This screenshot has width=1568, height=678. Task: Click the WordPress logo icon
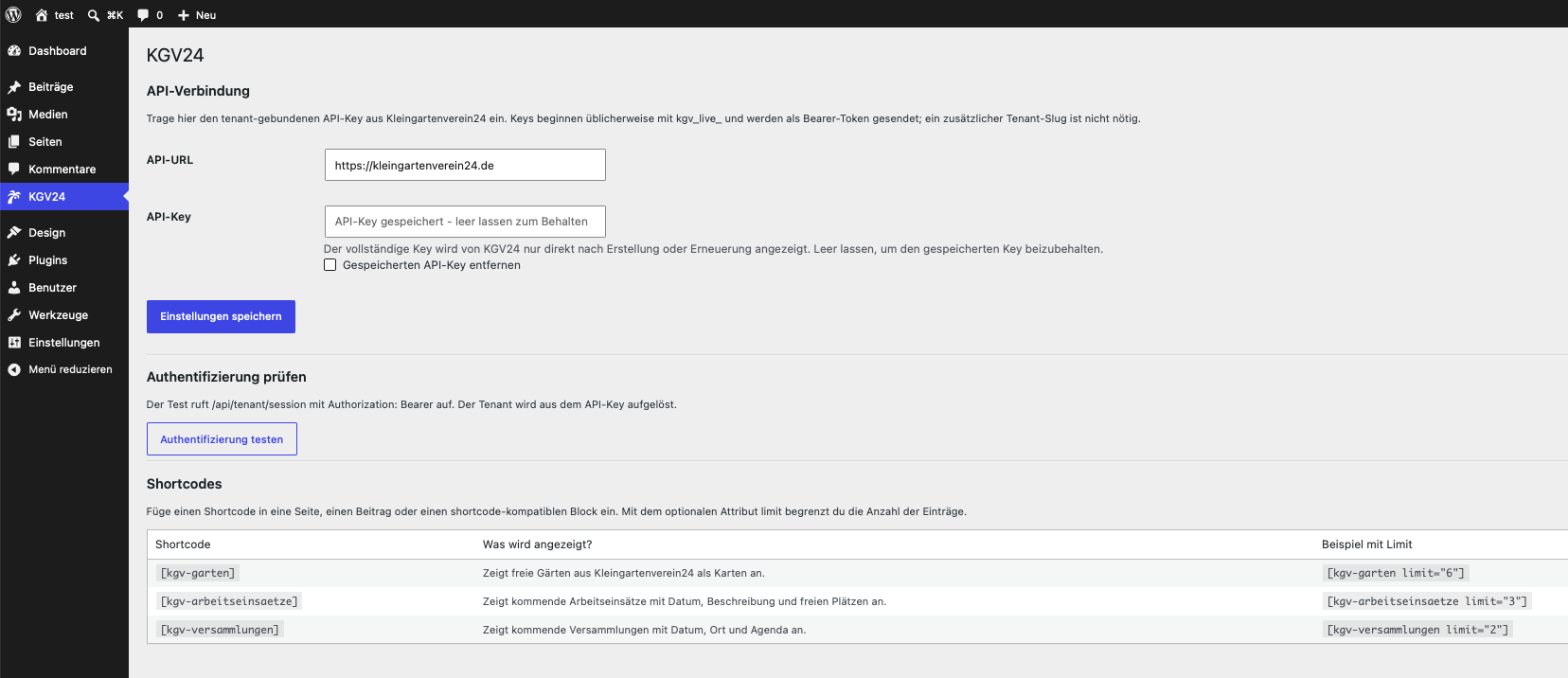pos(13,14)
